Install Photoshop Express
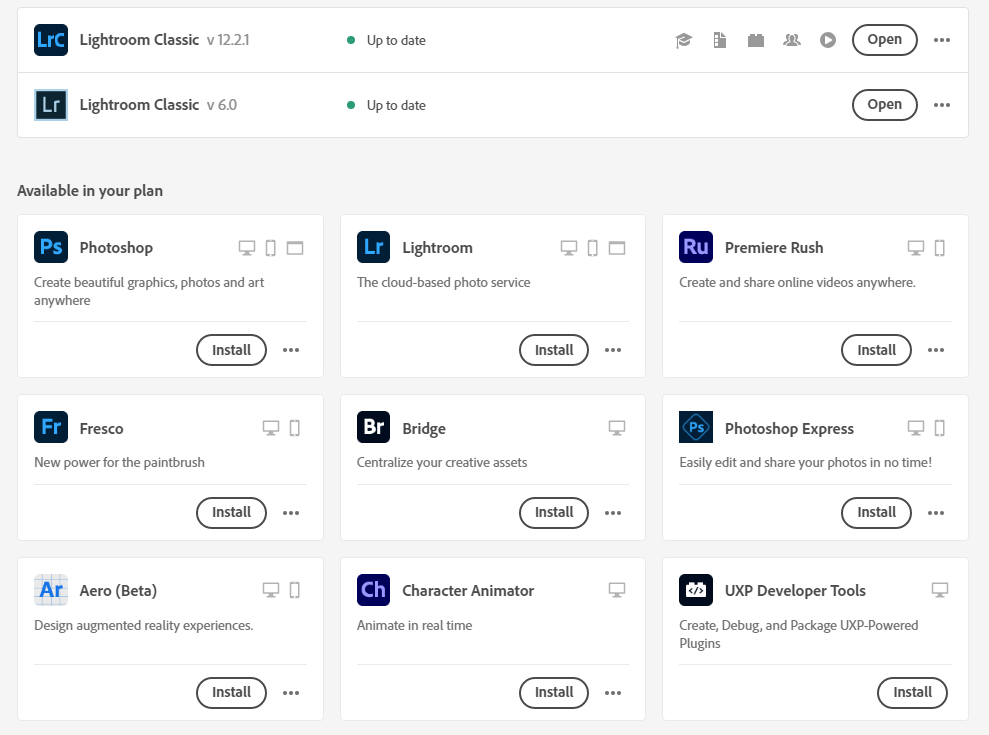Viewport: 989px width, 735px height. point(876,512)
